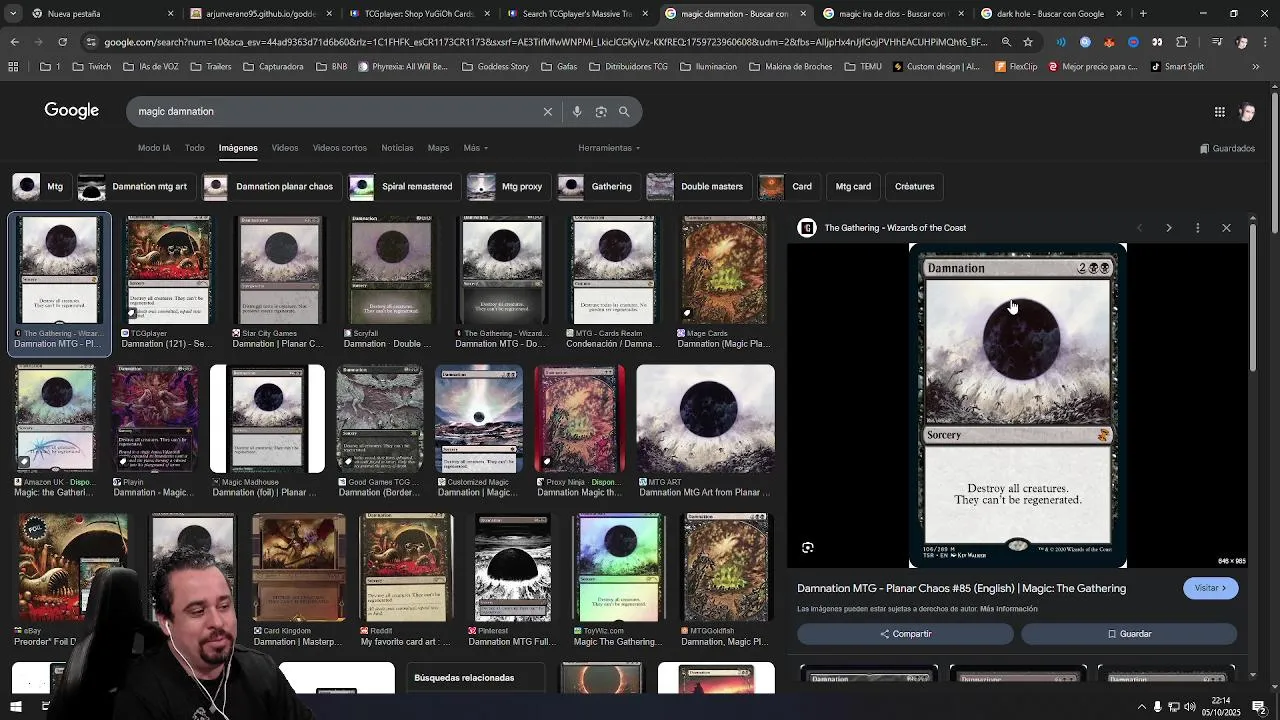The image size is (1280, 720).
Task: Open new browser tab
Action: [x=1143, y=14]
